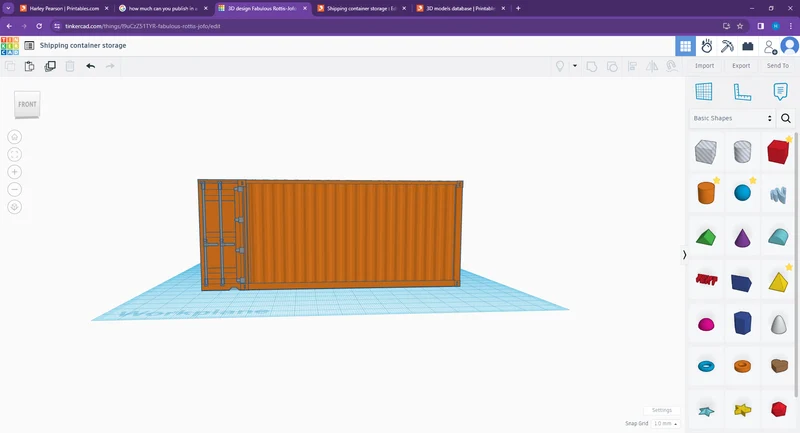Screen dimensions: 800x433
Task: Select the orange shipping container model
Action: click(x=331, y=235)
